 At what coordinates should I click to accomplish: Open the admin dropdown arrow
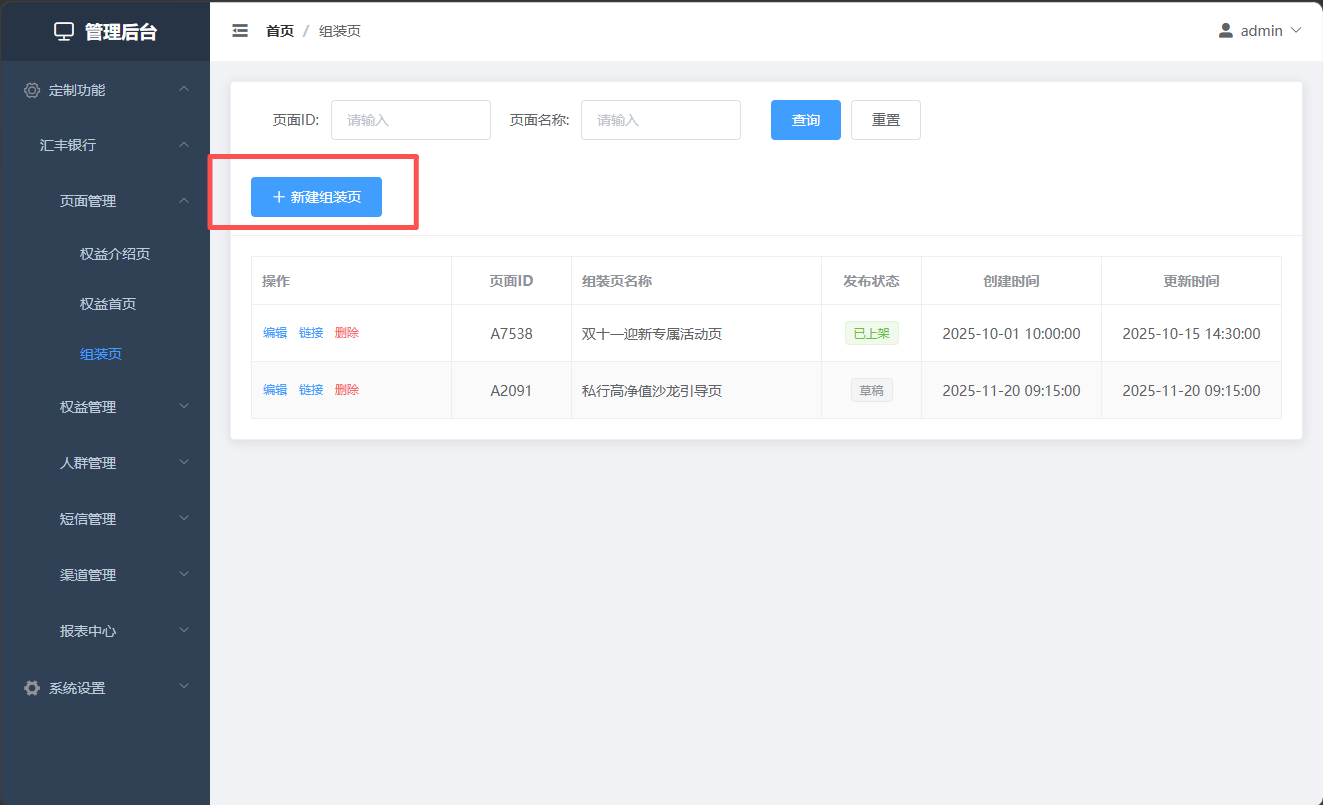click(x=1297, y=31)
